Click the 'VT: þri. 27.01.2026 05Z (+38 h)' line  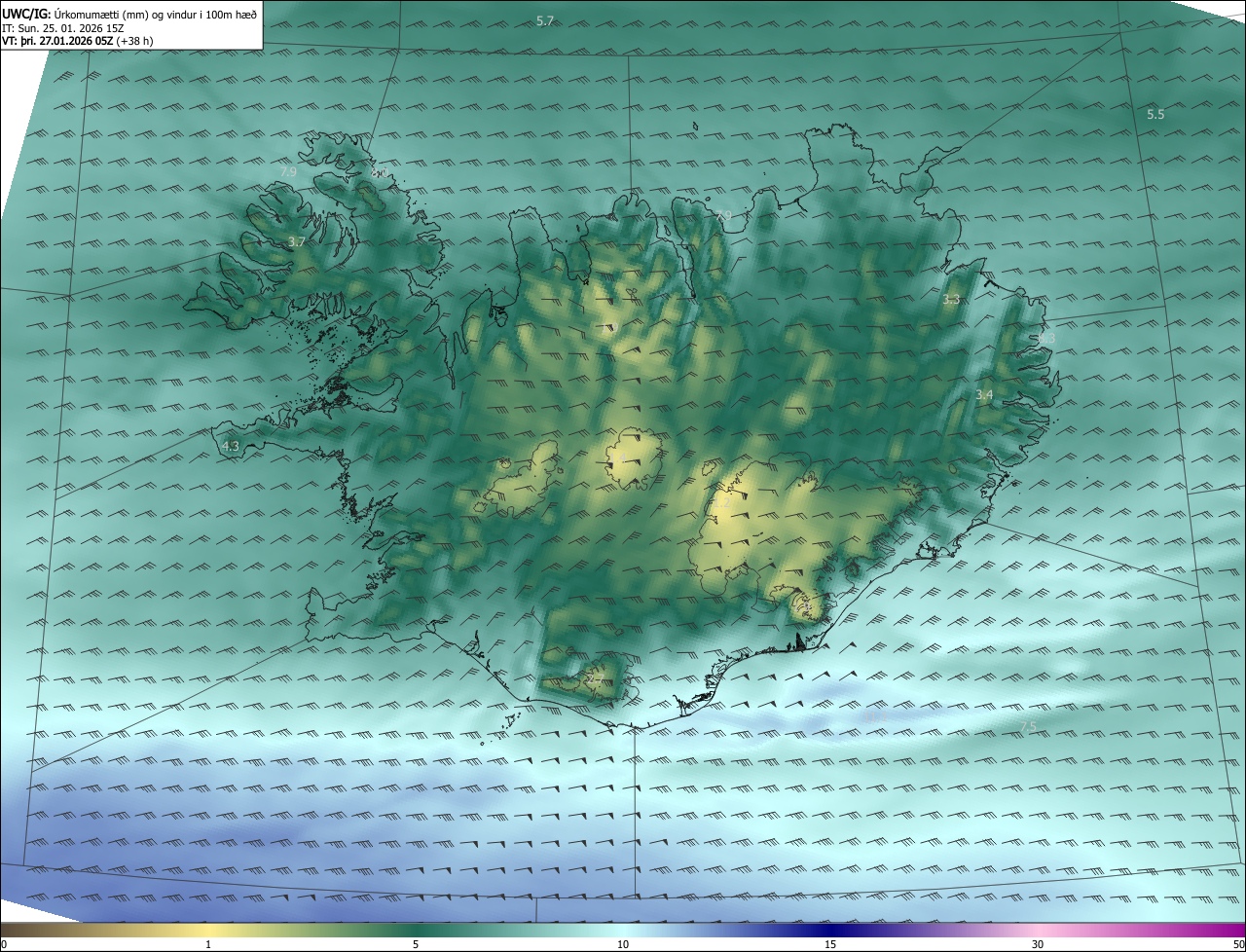click(x=77, y=41)
